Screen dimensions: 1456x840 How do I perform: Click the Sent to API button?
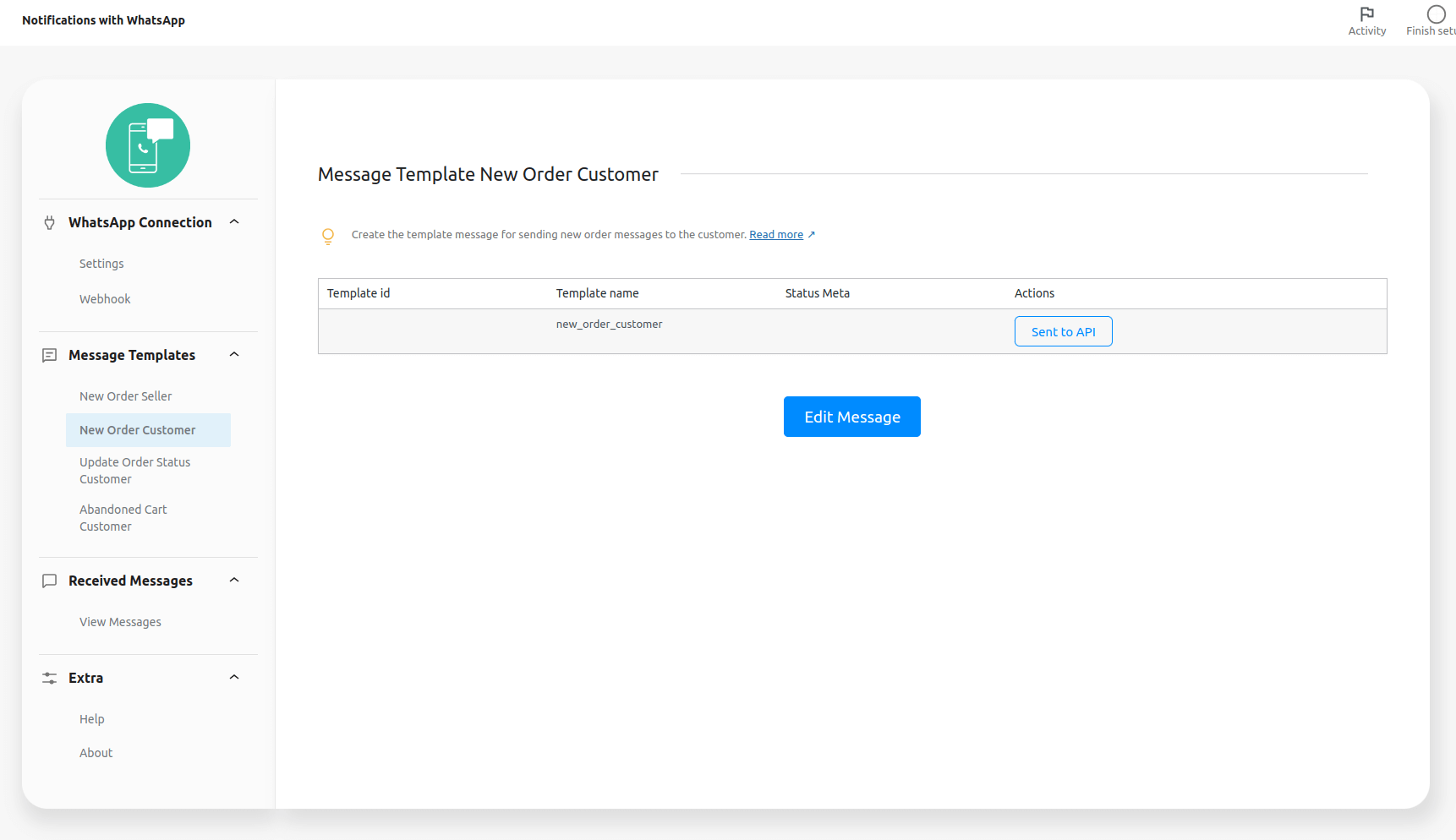[1063, 331]
